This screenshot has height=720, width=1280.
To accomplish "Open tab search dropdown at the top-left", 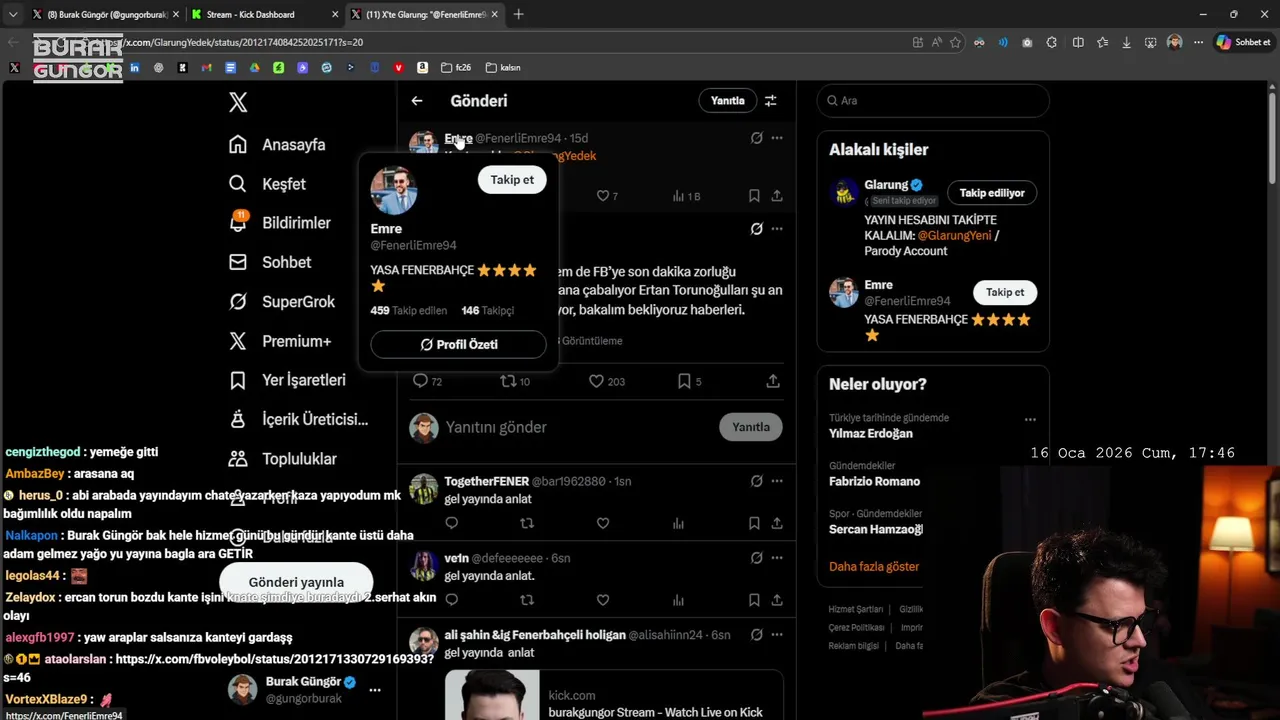I will [12, 14].
